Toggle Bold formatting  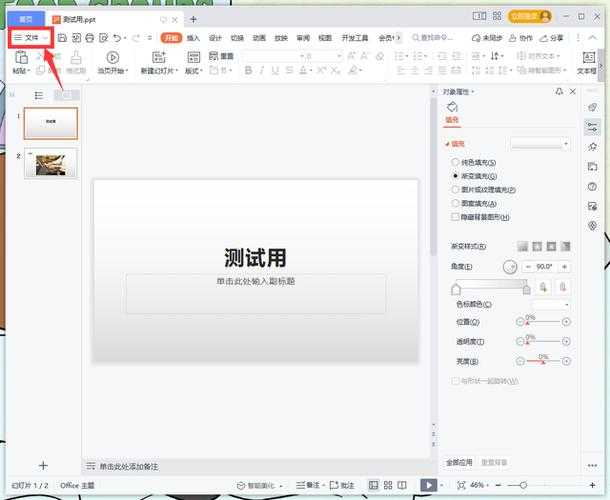click(248, 70)
